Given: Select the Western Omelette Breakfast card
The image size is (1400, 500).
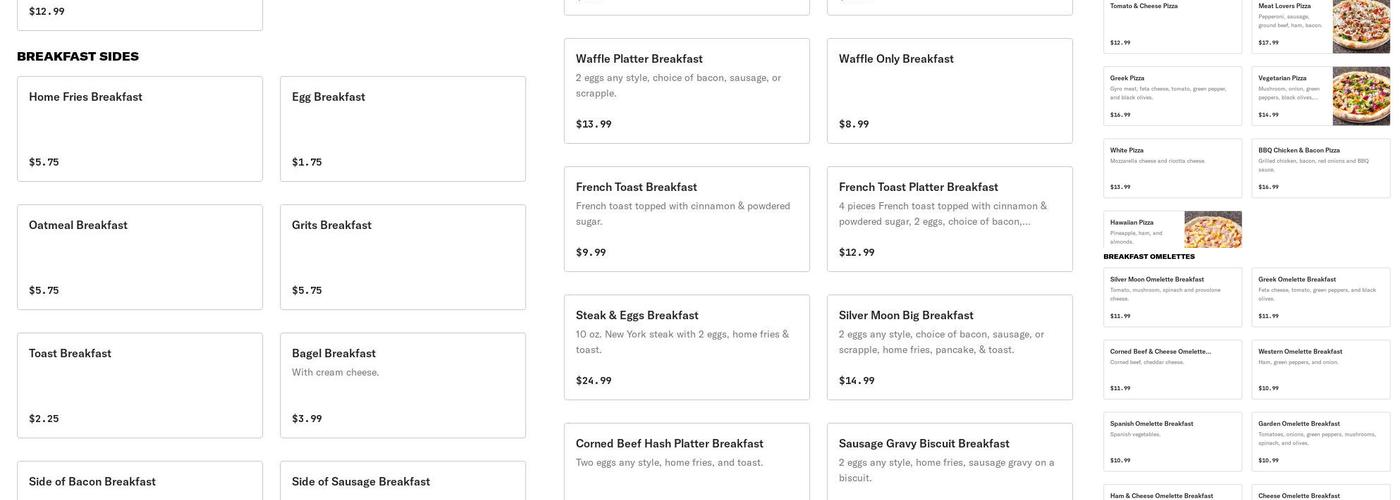Looking at the screenshot, I should (1320, 369).
